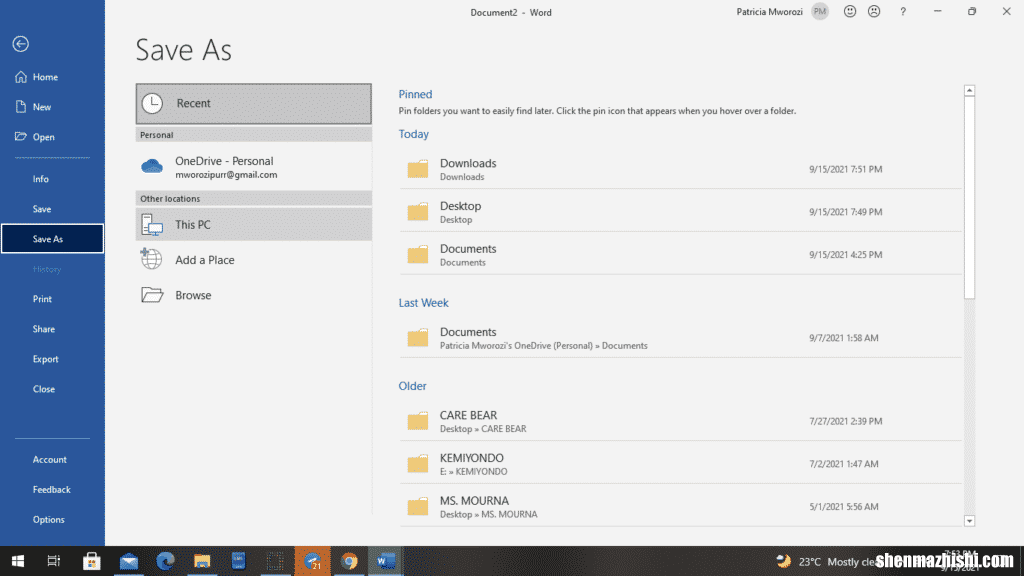Select the Save As sidebar item
The image size is (1024, 576).
pos(52,239)
